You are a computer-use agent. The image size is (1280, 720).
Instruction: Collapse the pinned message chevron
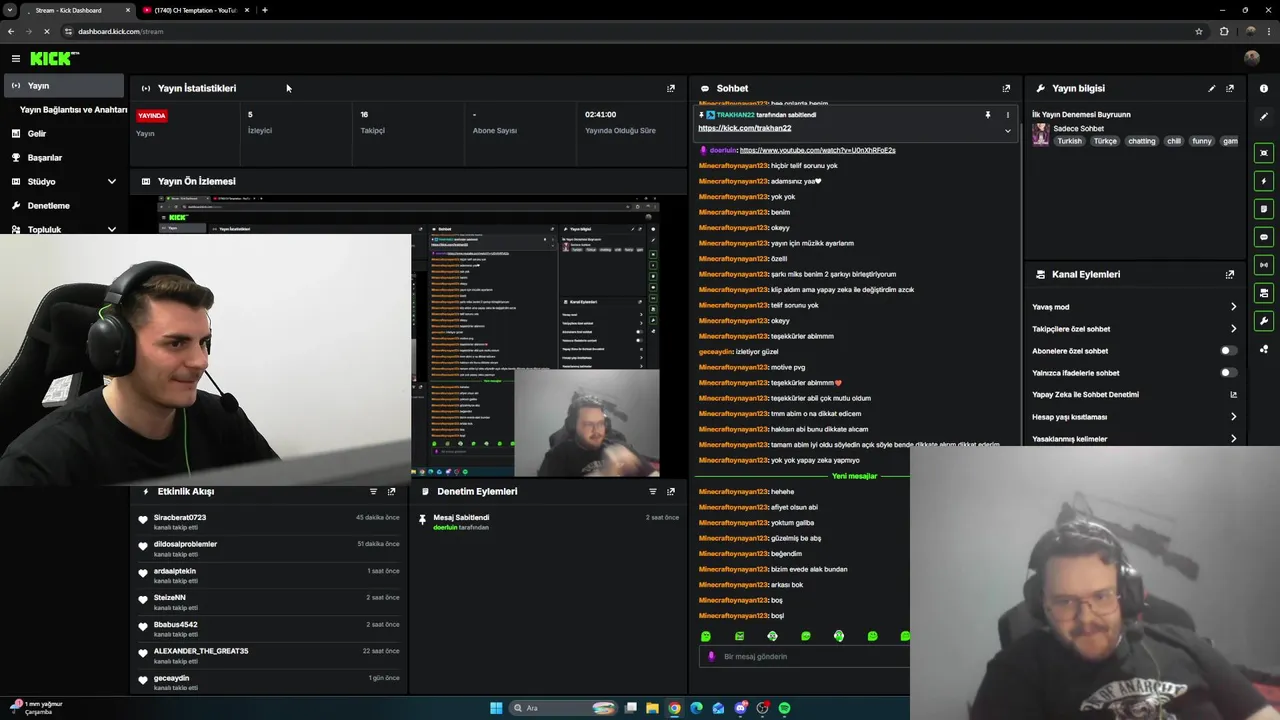coord(1007,130)
